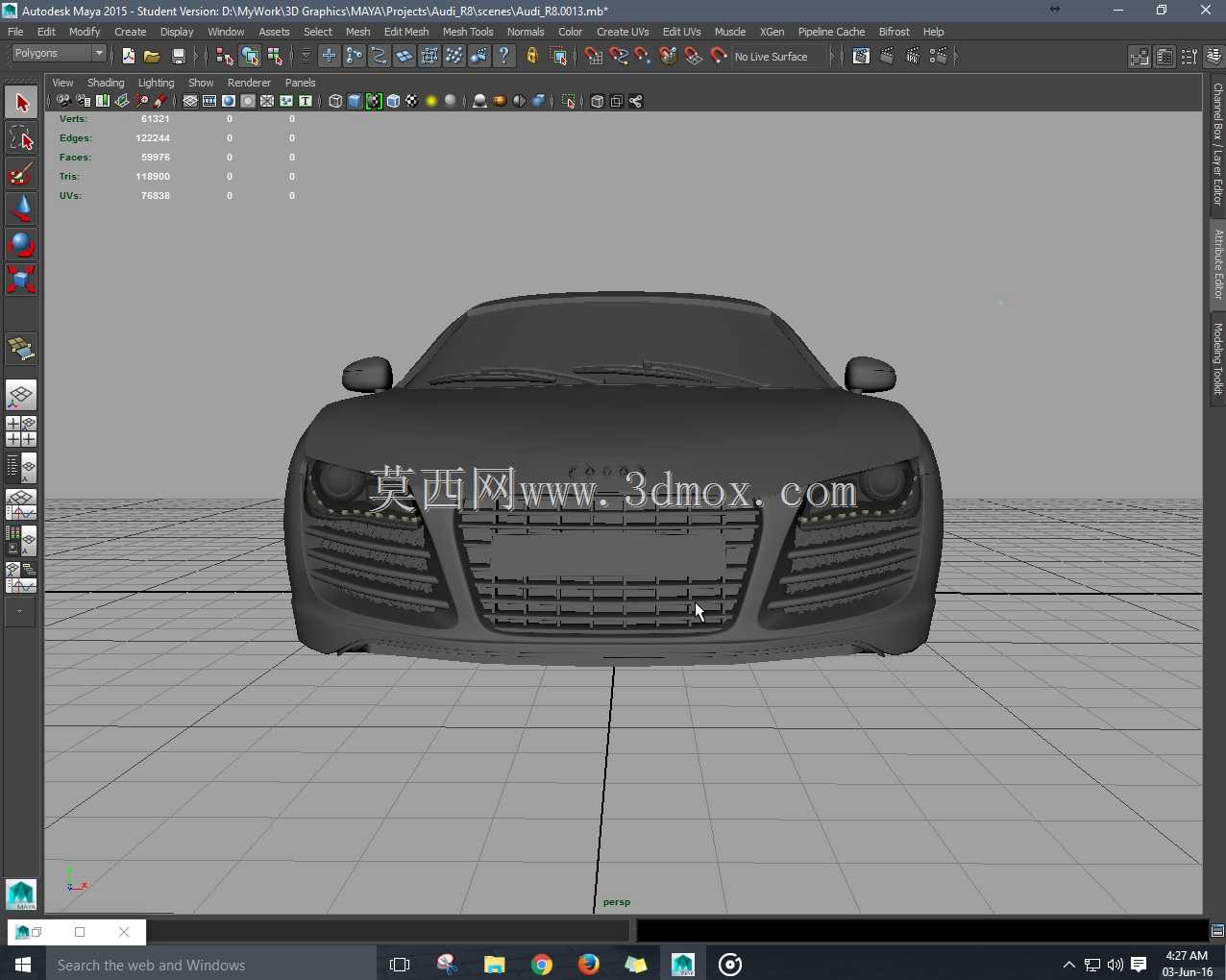Open selection mask dropdown arrow
This screenshot has width=1226, height=980.
[306, 57]
